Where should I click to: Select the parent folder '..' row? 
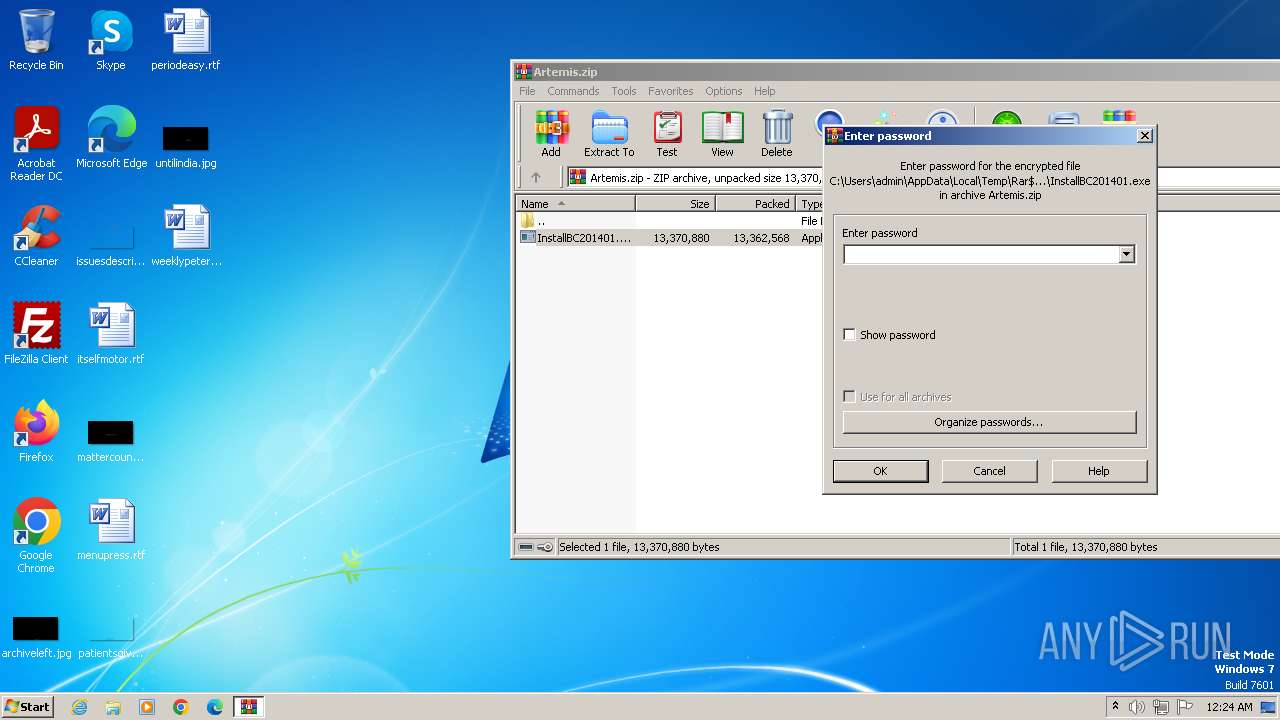pos(669,221)
